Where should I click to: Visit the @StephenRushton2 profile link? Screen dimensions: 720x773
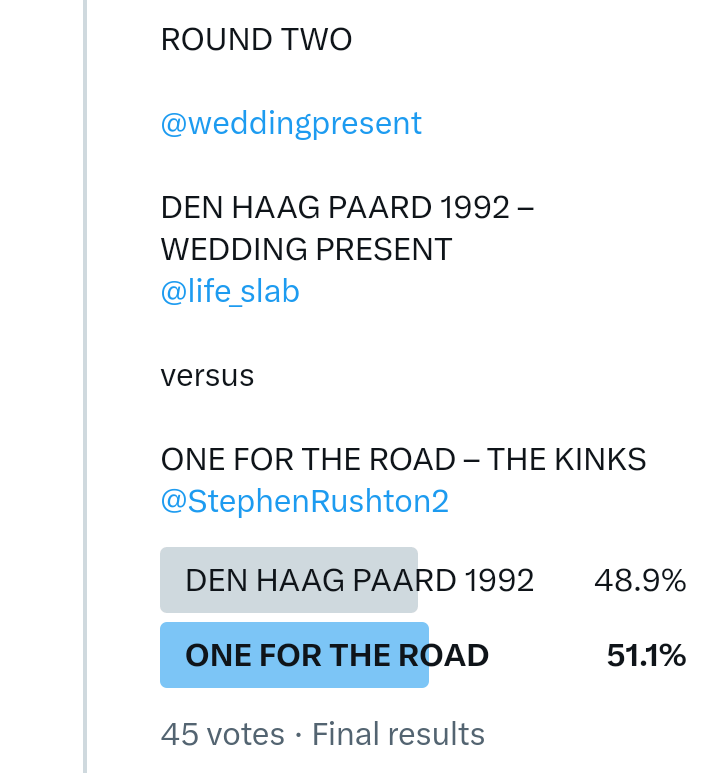[304, 502]
